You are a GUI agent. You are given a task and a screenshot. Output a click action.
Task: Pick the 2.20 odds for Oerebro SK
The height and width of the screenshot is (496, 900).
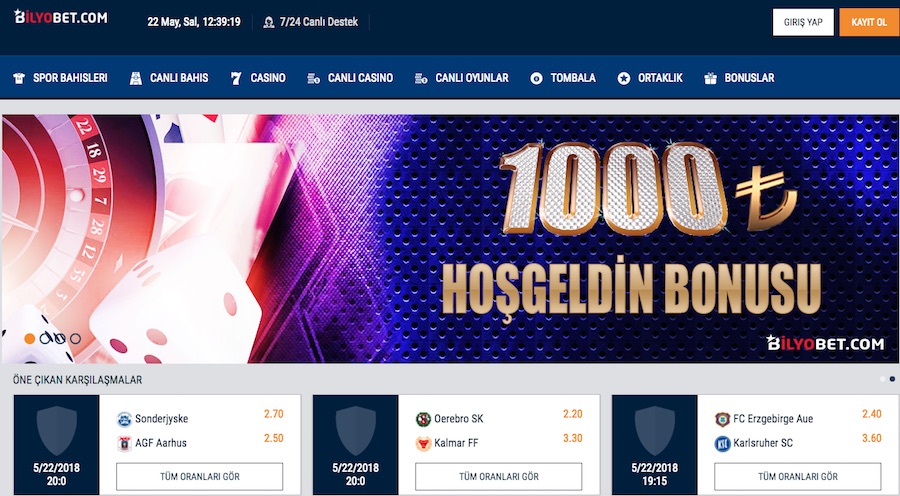pos(572,414)
